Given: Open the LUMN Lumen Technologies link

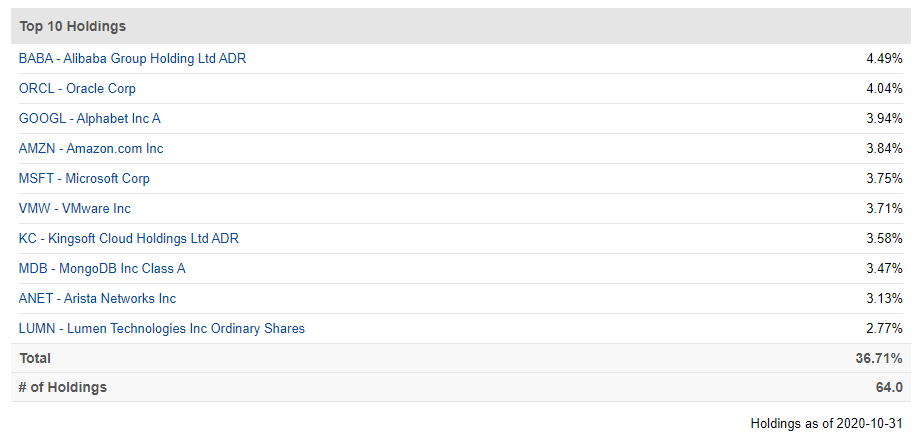Looking at the screenshot, I should 161,329.
